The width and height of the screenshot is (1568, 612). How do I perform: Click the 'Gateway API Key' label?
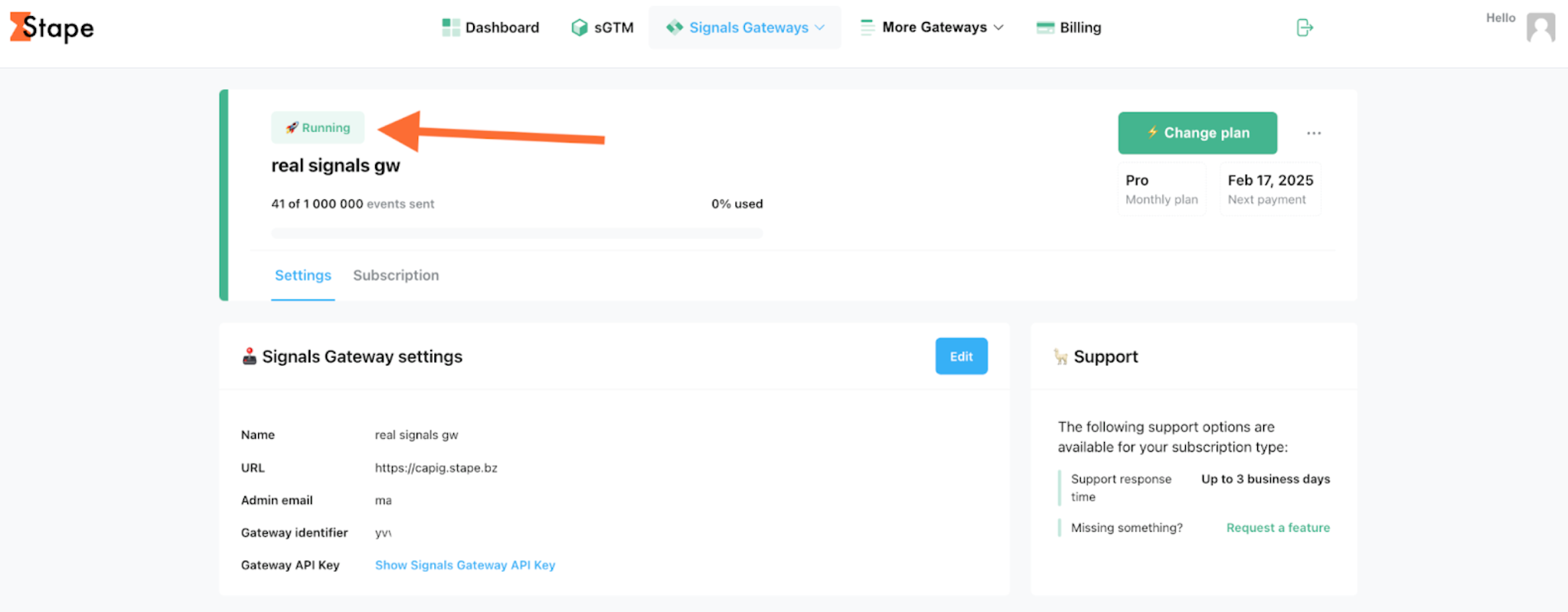[x=290, y=565]
